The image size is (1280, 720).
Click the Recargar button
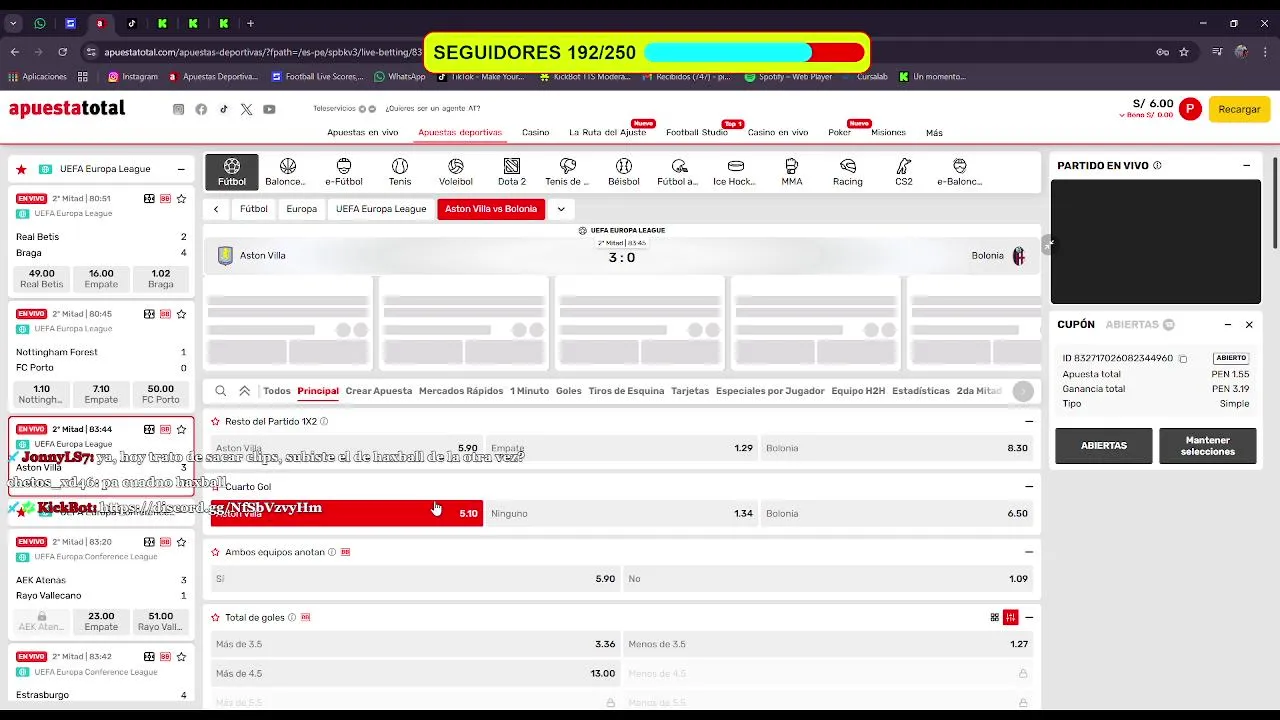tap(1239, 109)
